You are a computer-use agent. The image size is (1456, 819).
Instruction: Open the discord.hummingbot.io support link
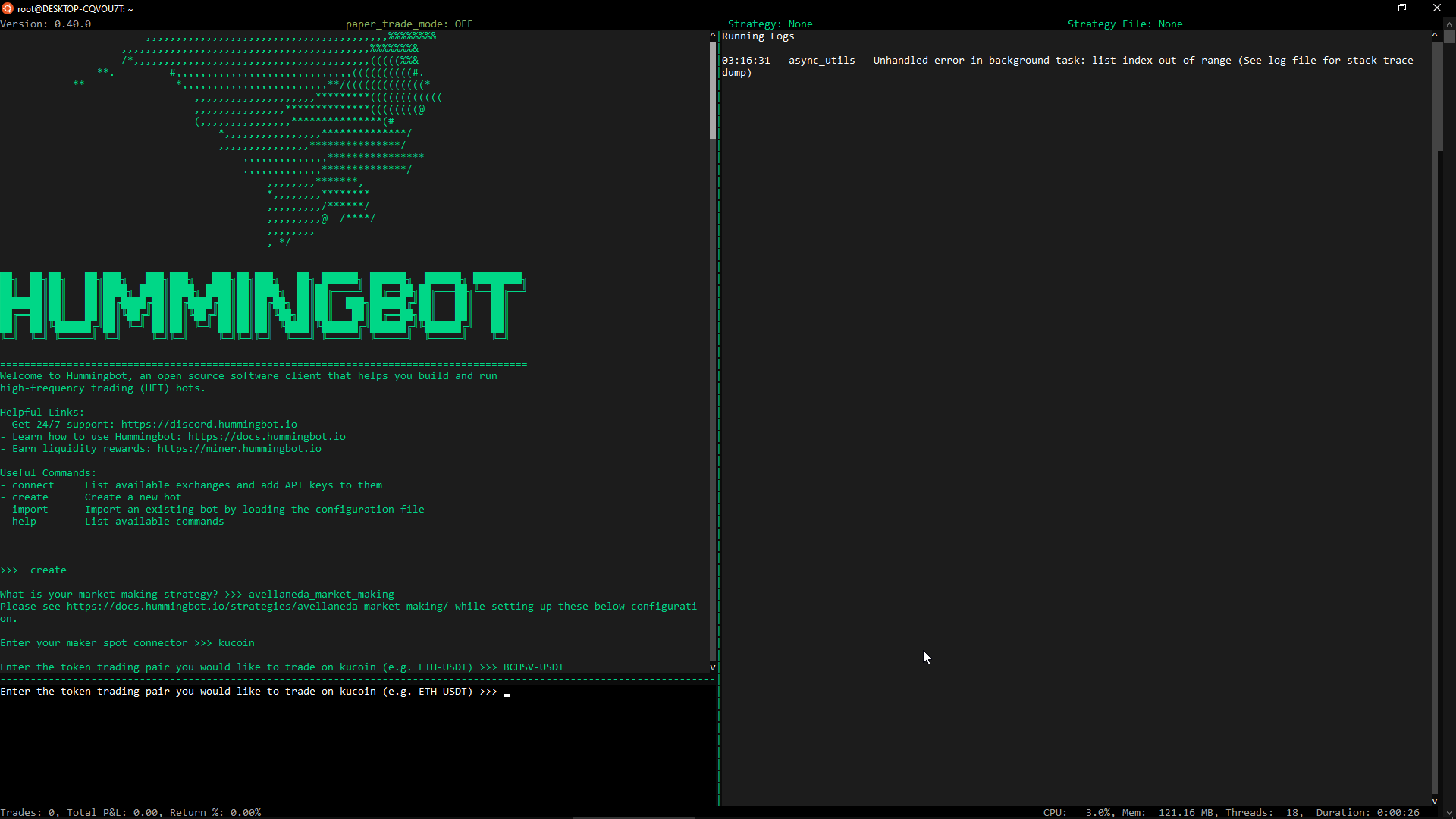click(x=209, y=424)
